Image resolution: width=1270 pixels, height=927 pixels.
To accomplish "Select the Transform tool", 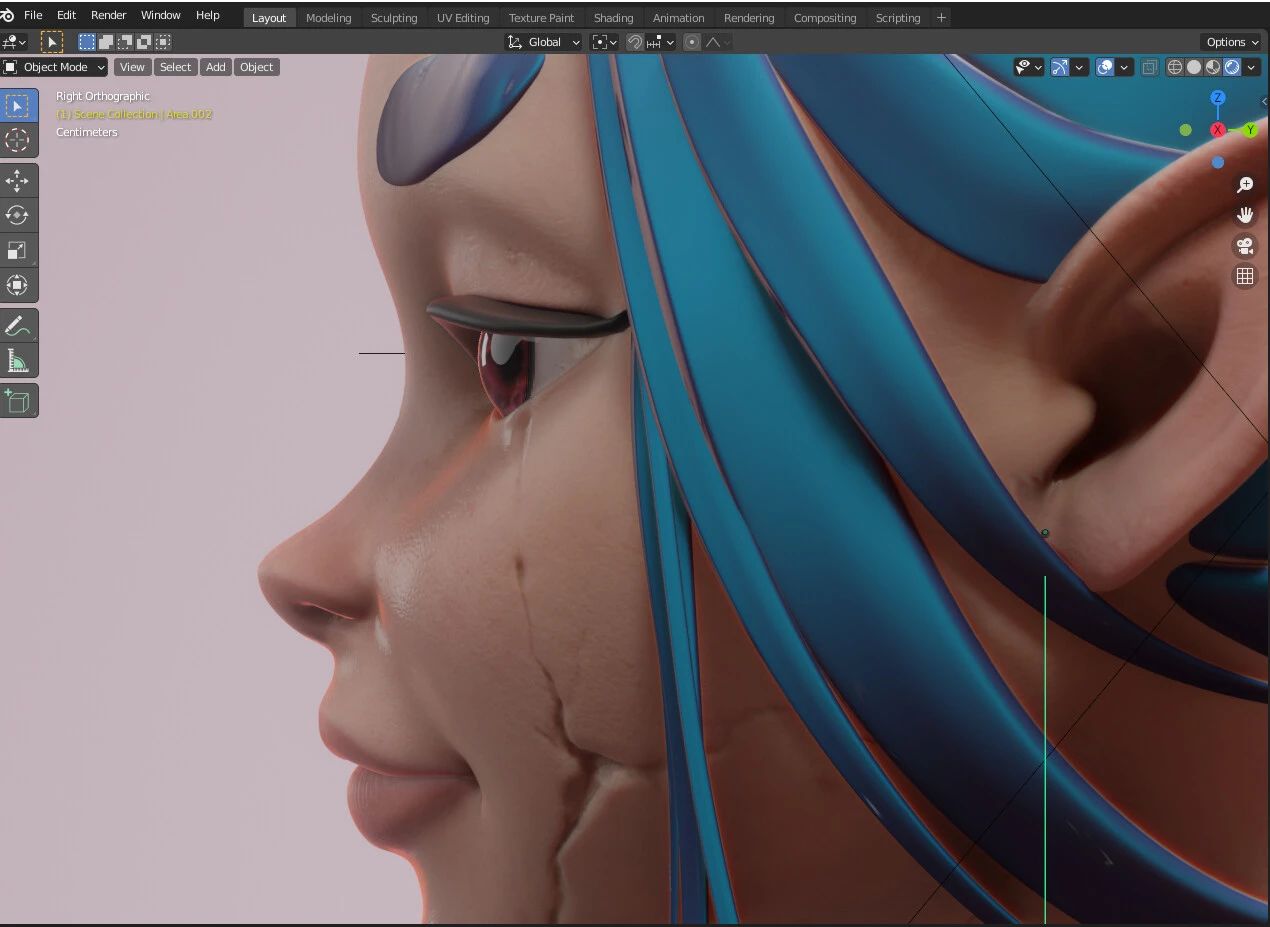I will pos(18,285).
